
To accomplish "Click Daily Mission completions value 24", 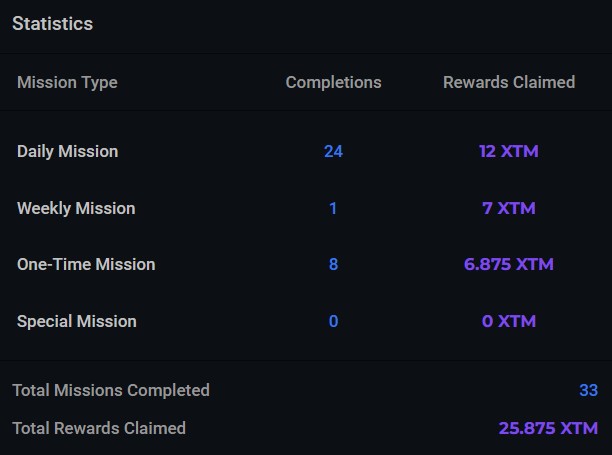I will 333,151.
